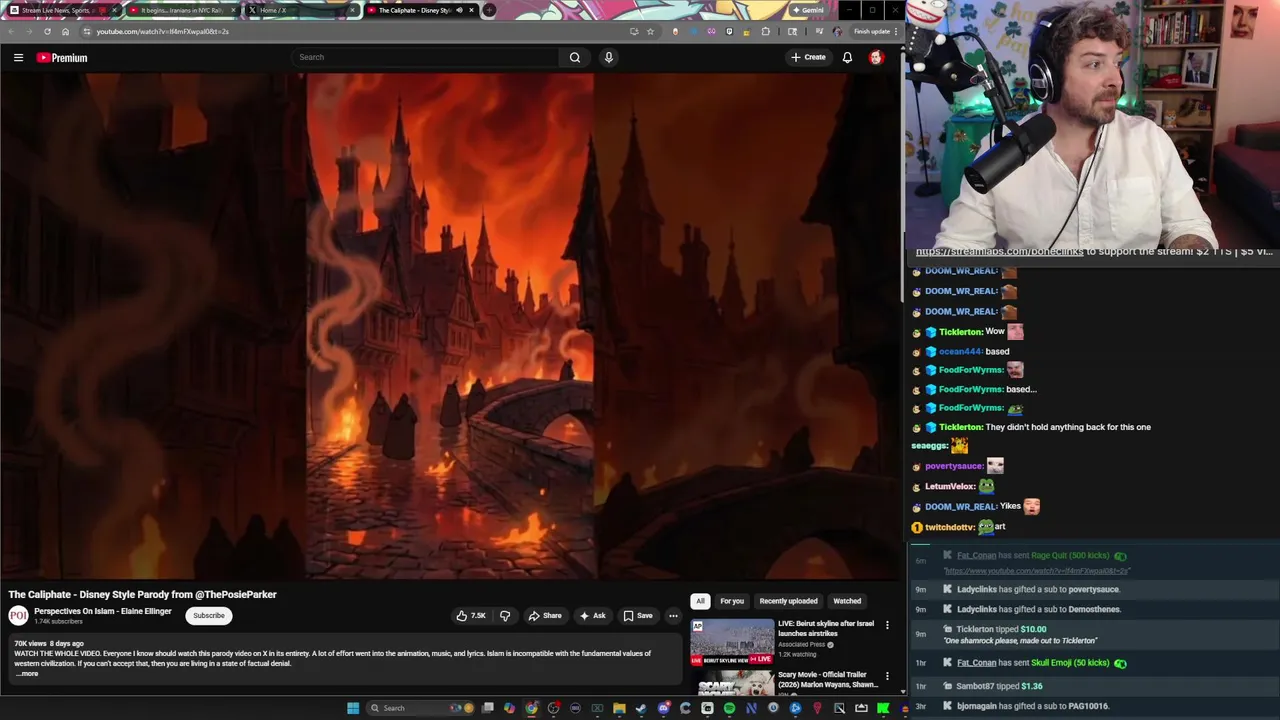This screenshot has width=1280, height=720.
Task: Open the streamlabs donation link in overlay
Action: click(x=1000, y=252)
